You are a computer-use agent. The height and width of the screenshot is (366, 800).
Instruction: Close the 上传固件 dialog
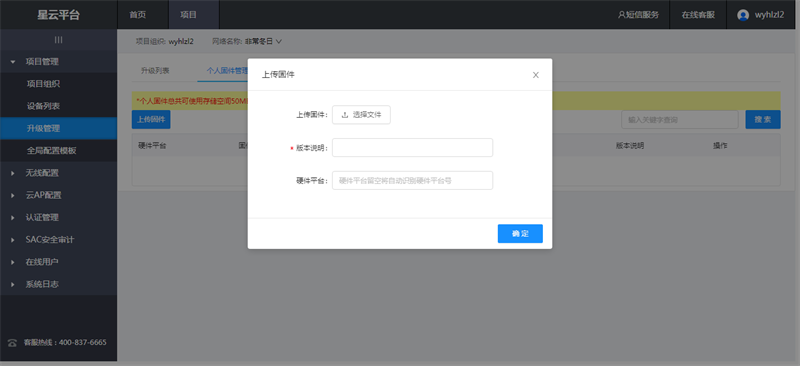536,75
